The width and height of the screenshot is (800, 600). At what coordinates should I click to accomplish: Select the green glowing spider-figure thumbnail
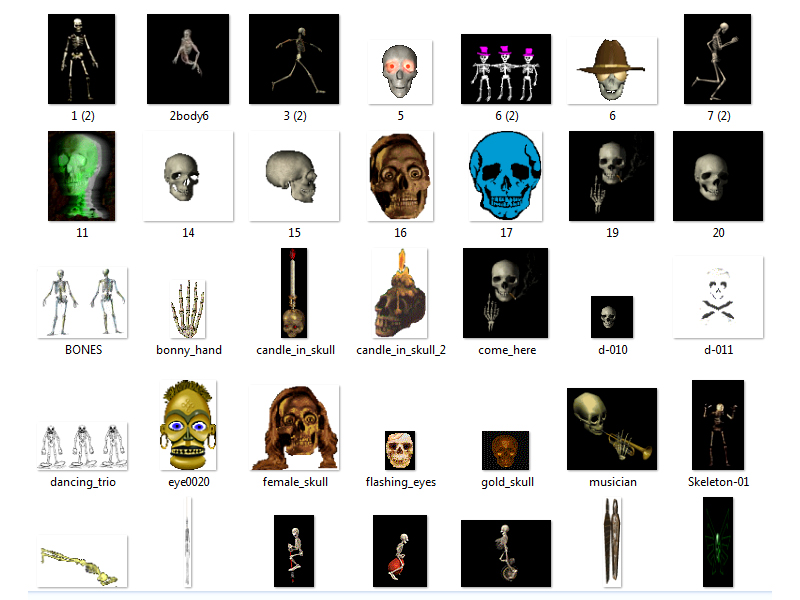coord(718,542)
